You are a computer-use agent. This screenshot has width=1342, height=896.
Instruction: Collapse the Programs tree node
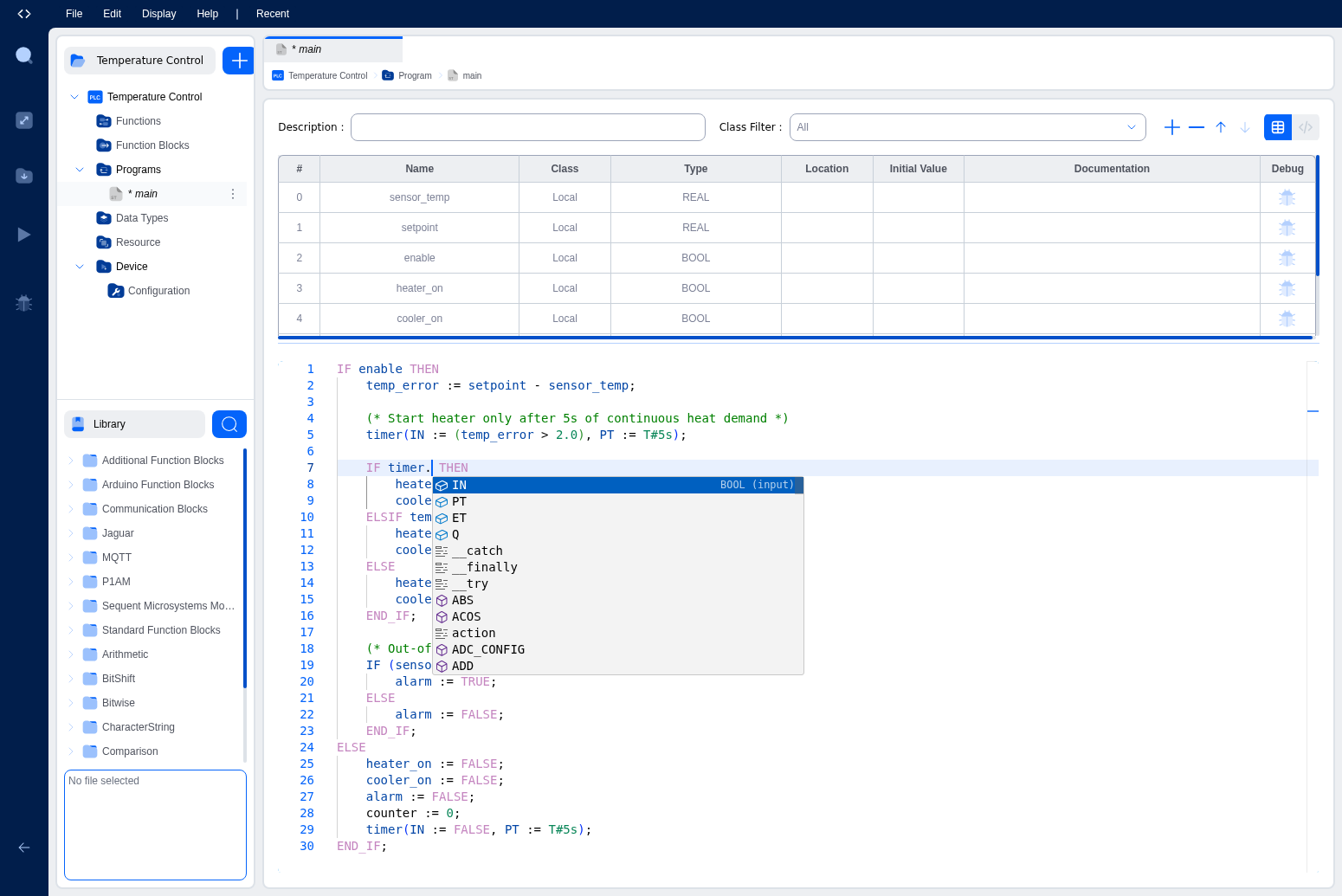click(x=80, y=170)
